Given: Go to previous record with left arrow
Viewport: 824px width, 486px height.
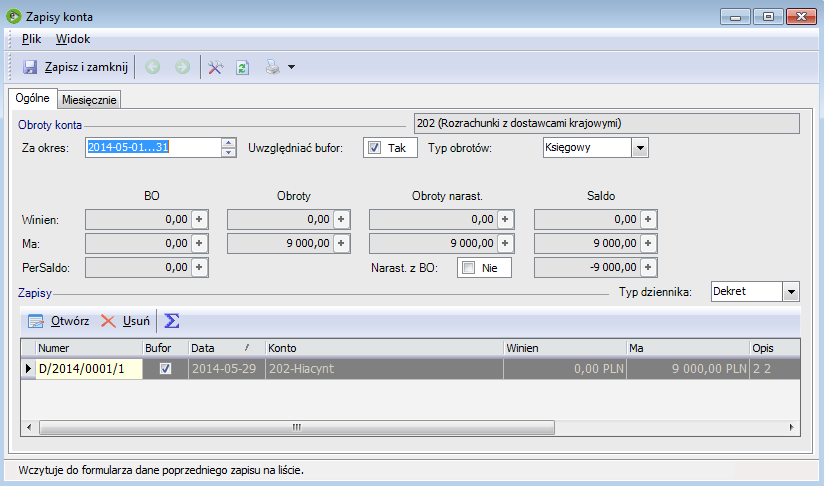Looking at the screenshot, I should pos(152,67).
